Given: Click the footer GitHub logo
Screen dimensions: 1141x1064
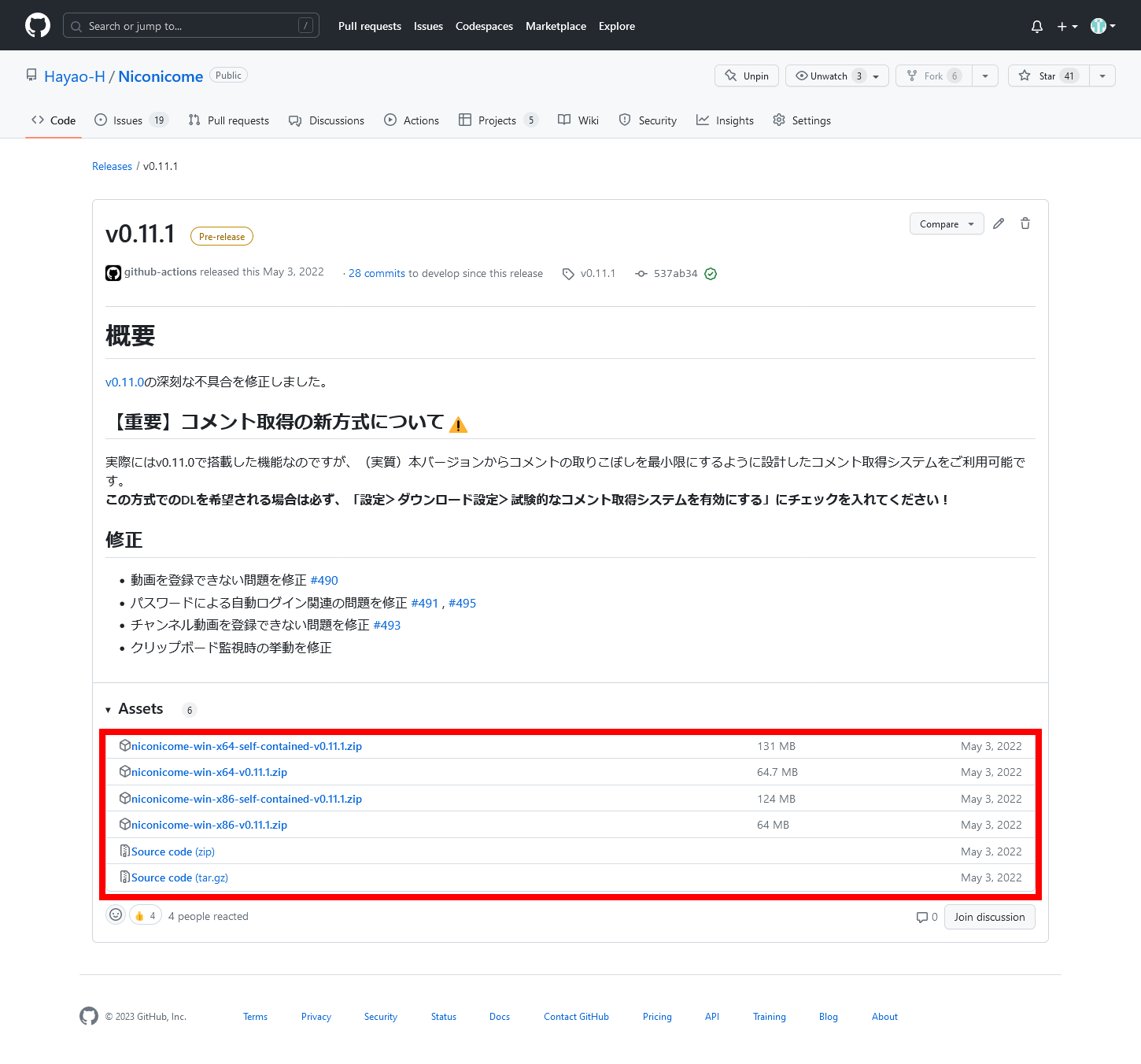Looking at the screenshot, I should 89,1016.
